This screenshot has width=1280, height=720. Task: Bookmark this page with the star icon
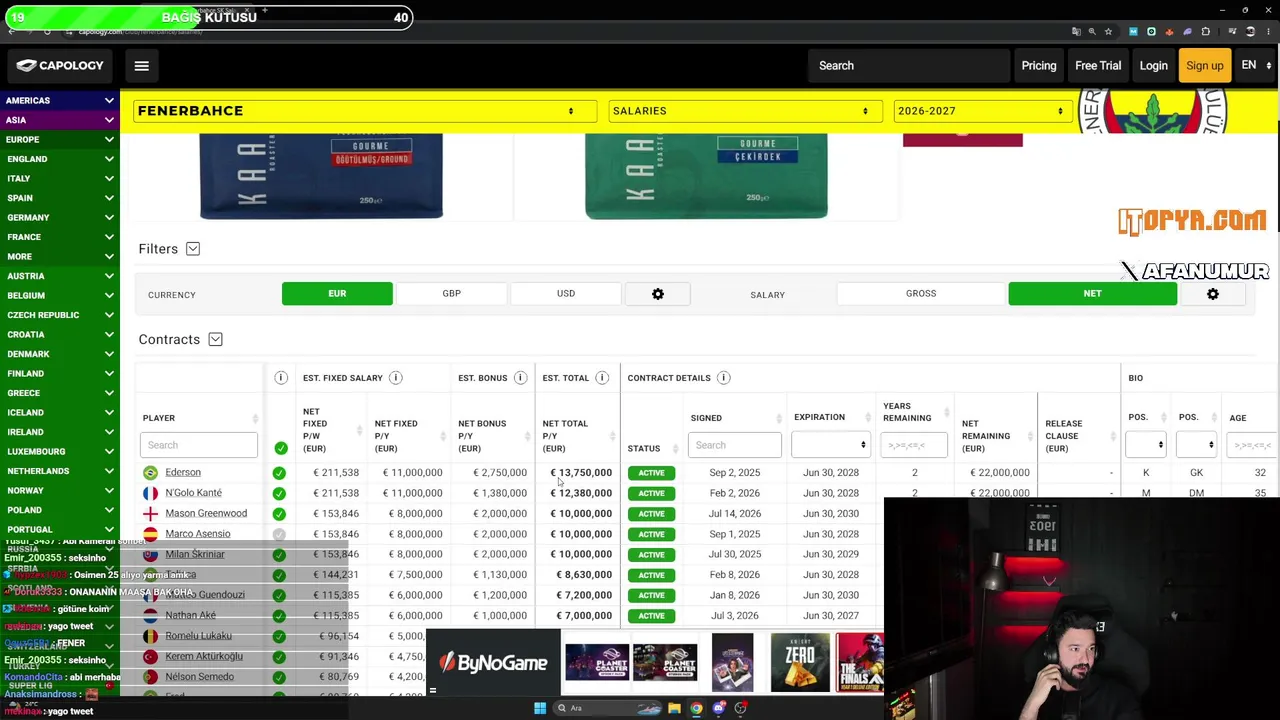click(x=1108, y=32)
